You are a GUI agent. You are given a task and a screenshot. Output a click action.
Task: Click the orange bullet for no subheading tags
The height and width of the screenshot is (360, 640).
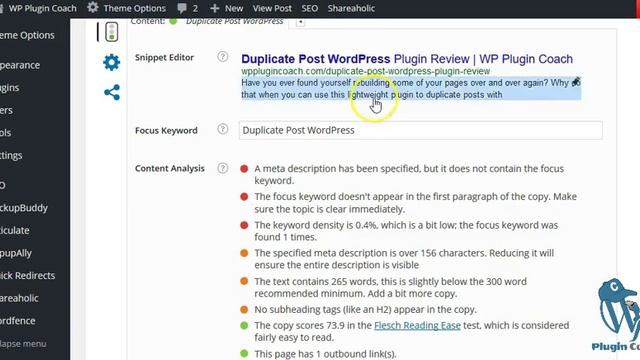tap(244, 309)
